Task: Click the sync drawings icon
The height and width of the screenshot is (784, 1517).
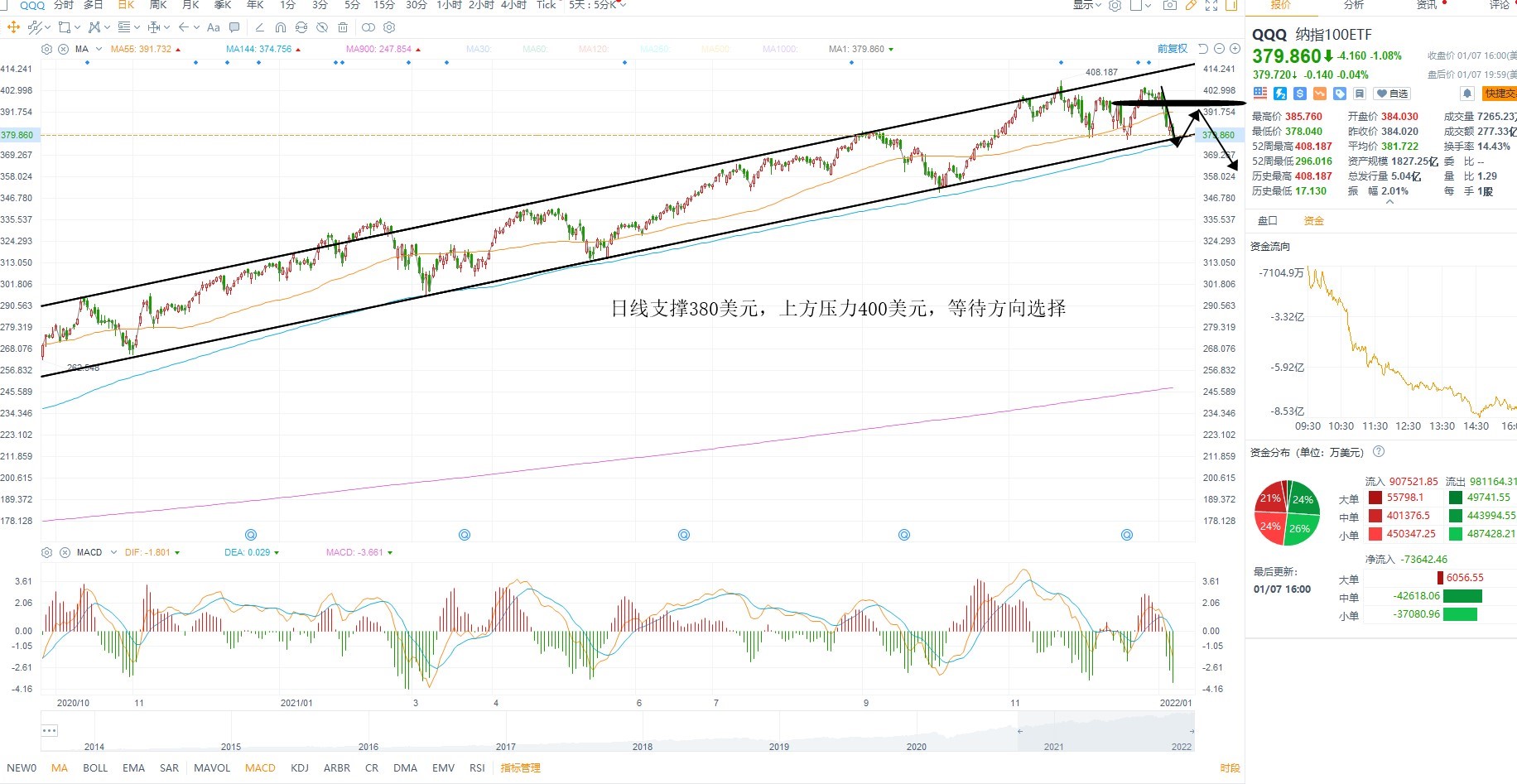Action: tap(301, 27)
